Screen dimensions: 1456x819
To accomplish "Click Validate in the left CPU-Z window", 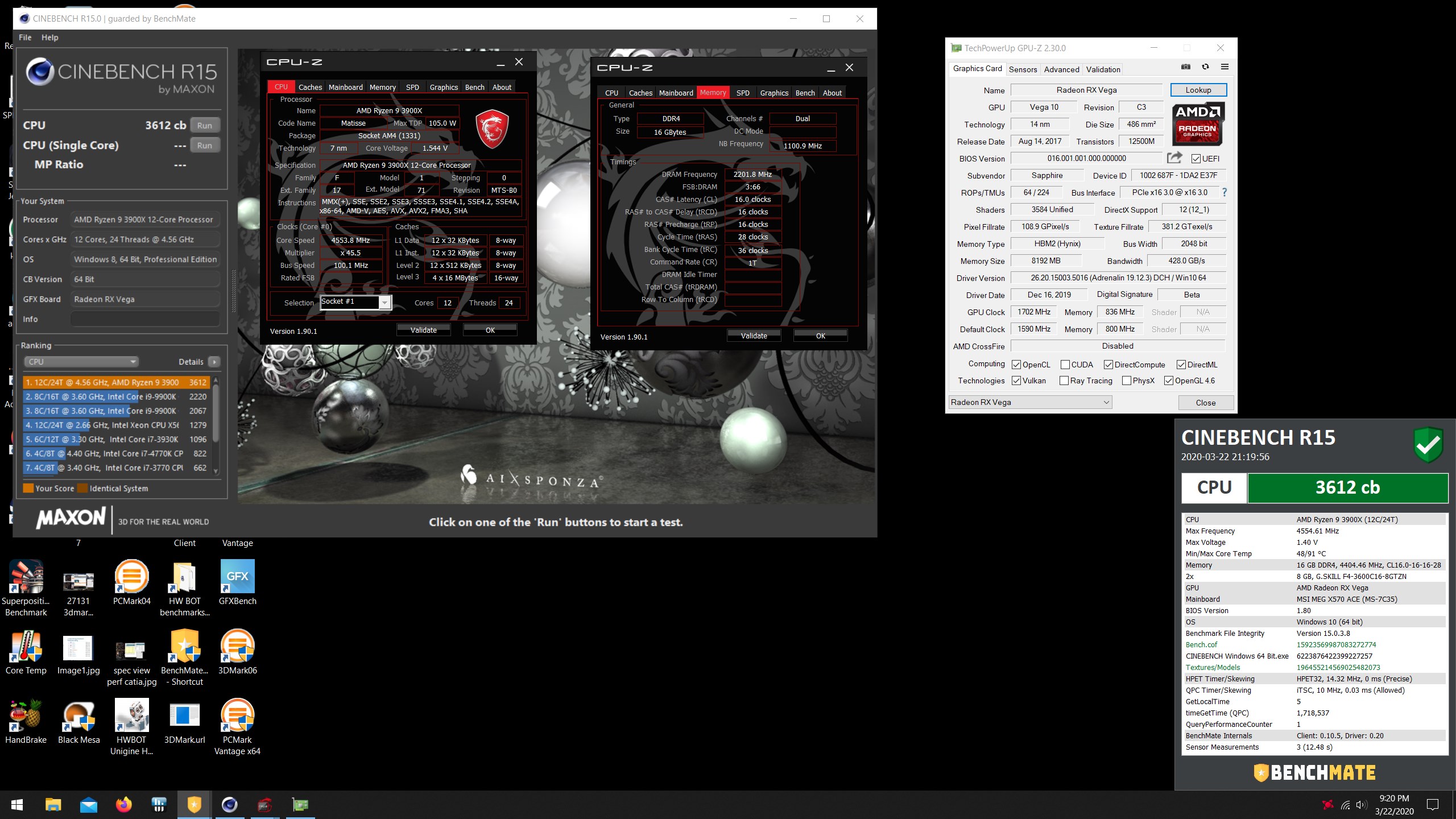I will point(423,330).
